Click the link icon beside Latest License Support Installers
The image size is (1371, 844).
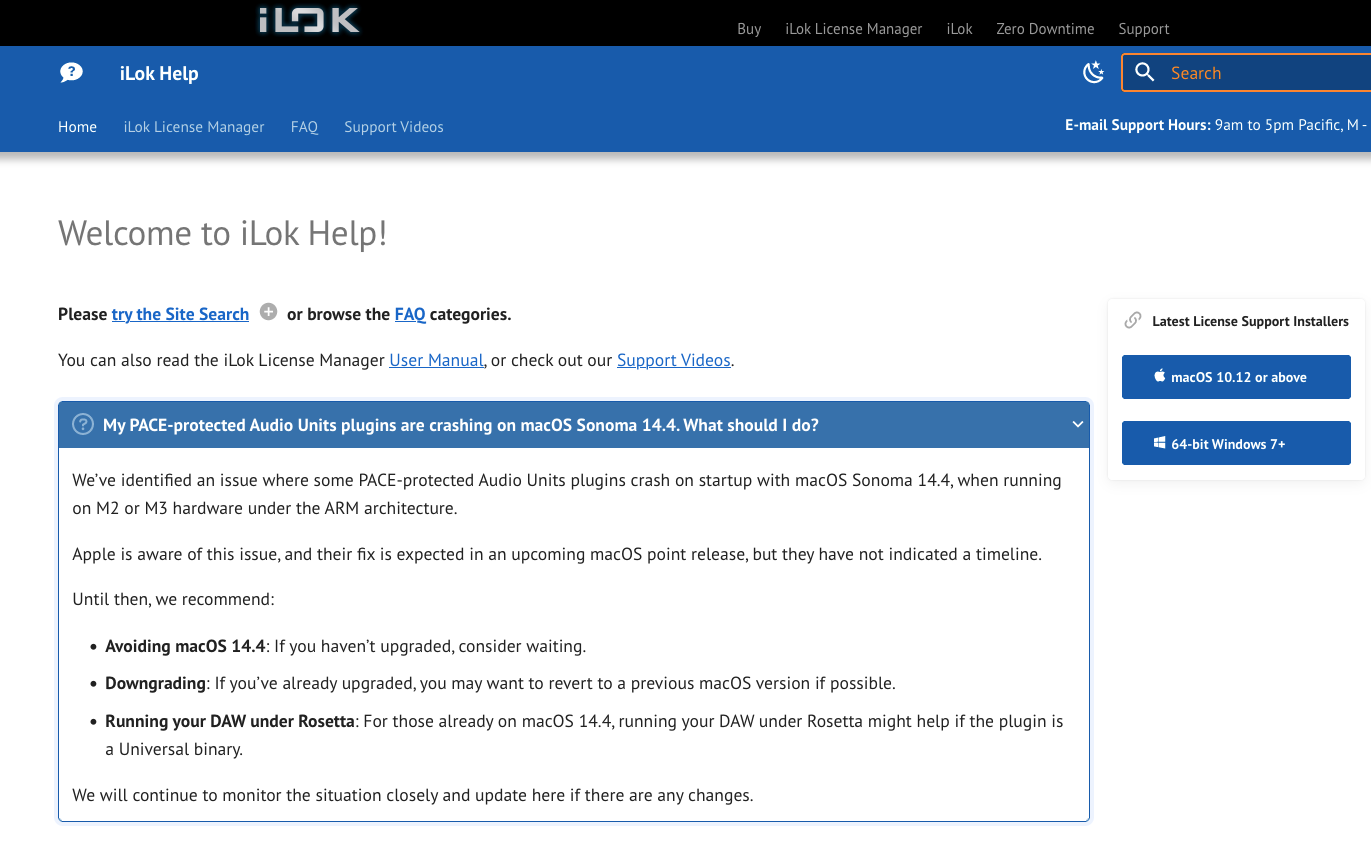1133,321
